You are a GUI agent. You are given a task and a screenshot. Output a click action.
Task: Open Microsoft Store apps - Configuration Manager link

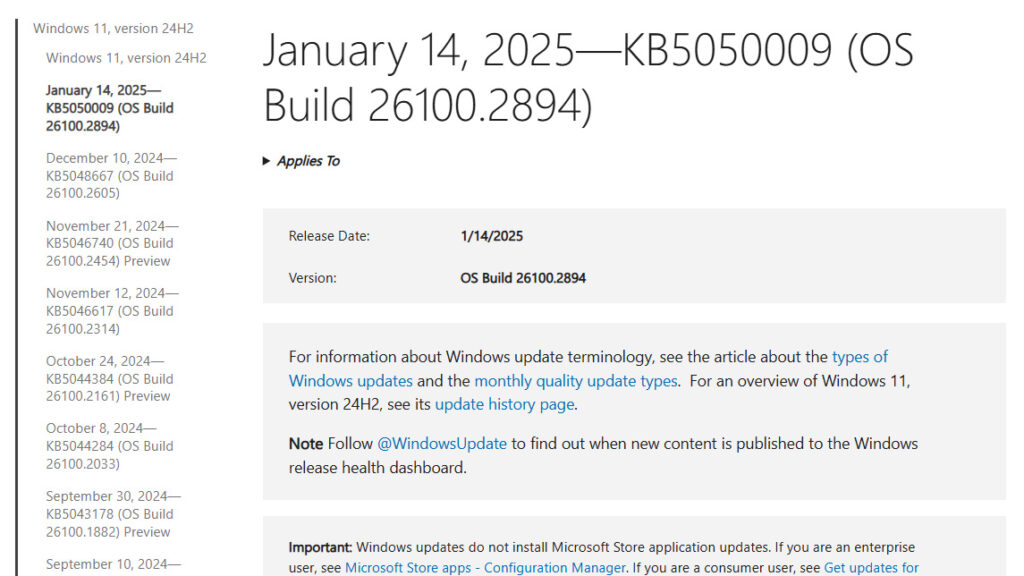point(485,568)
